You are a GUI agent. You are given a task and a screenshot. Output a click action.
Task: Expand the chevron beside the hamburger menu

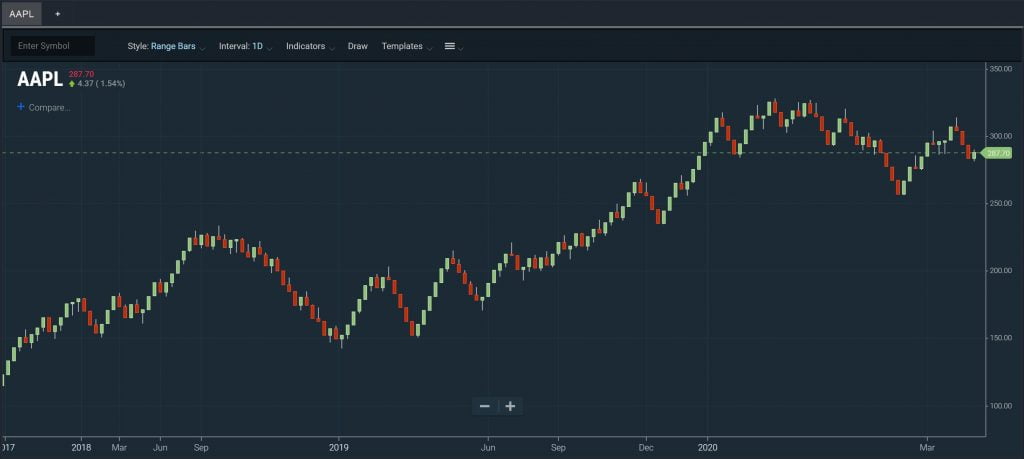pos(461,48)
